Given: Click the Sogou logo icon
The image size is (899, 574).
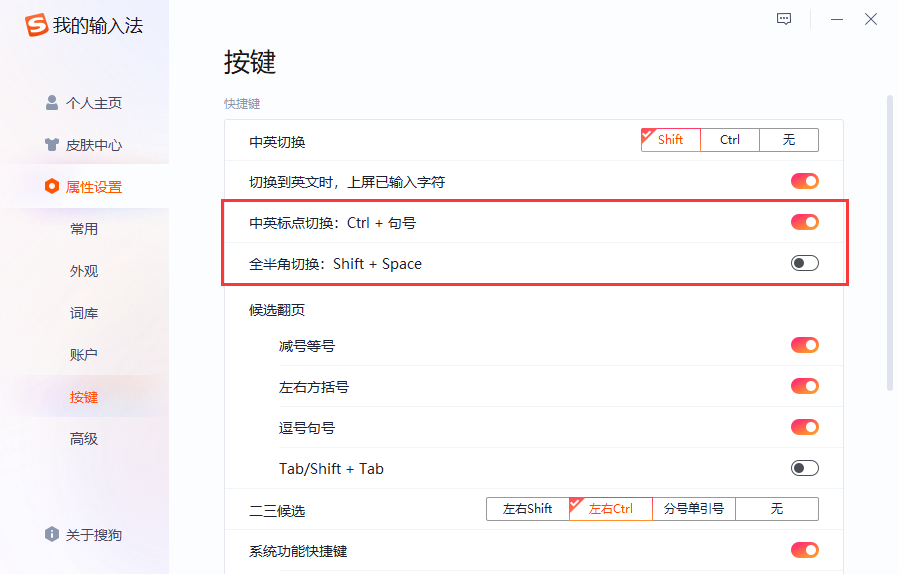Looking at the screenshot, I should click(x=37, y=26).
